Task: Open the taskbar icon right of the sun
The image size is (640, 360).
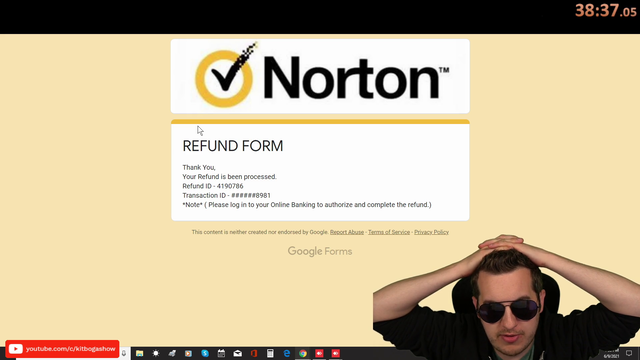Action: (172, 353)
